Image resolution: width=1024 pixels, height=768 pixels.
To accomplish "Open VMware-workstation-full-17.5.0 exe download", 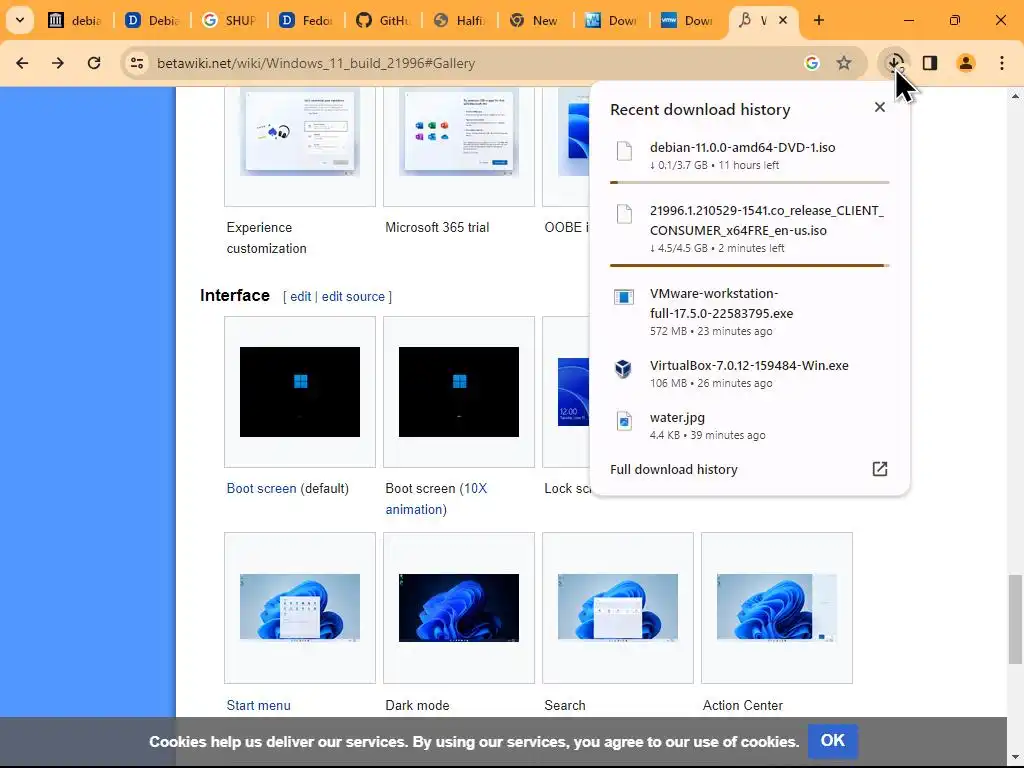I will click(x=749, y=312).
